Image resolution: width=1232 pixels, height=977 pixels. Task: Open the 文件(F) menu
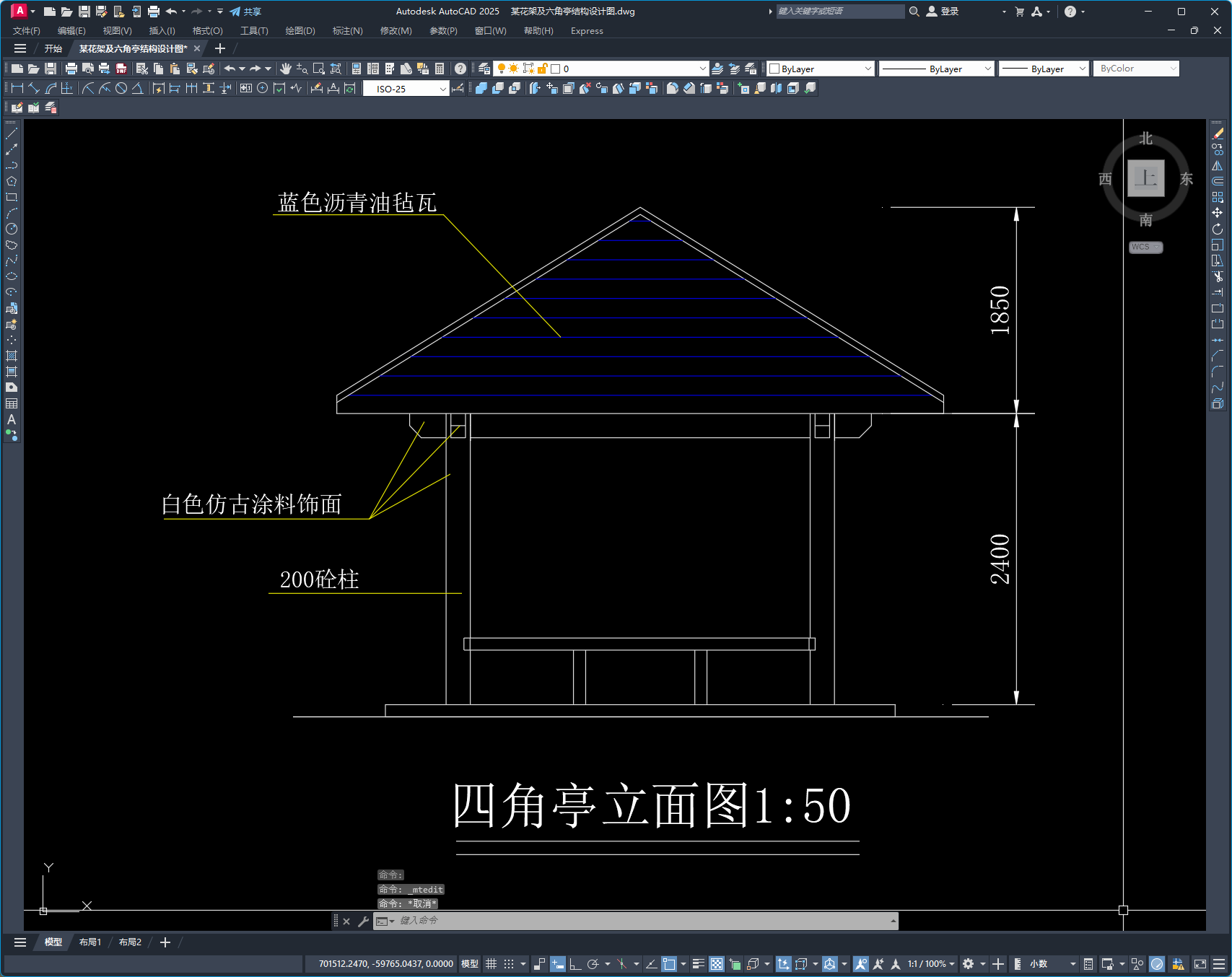point(27,31)
